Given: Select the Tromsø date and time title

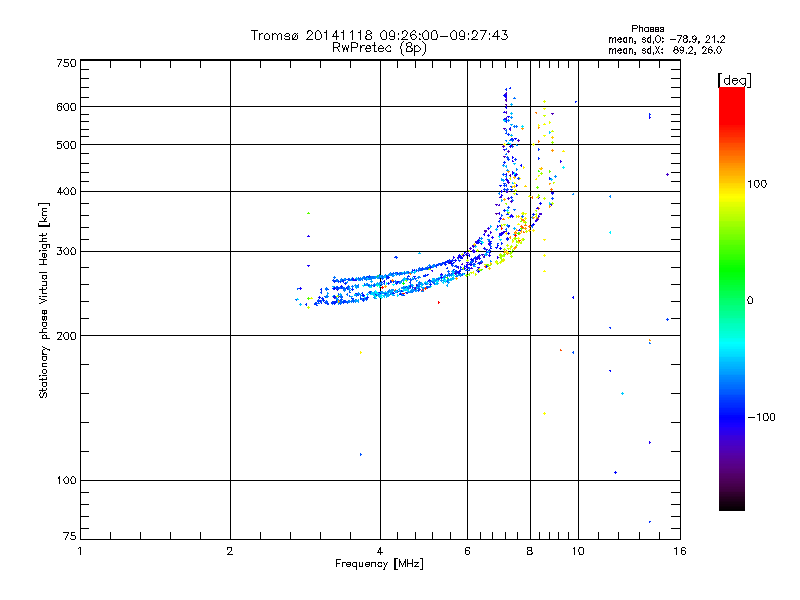Looking at the screenshot, I should [x=379, y=35].
